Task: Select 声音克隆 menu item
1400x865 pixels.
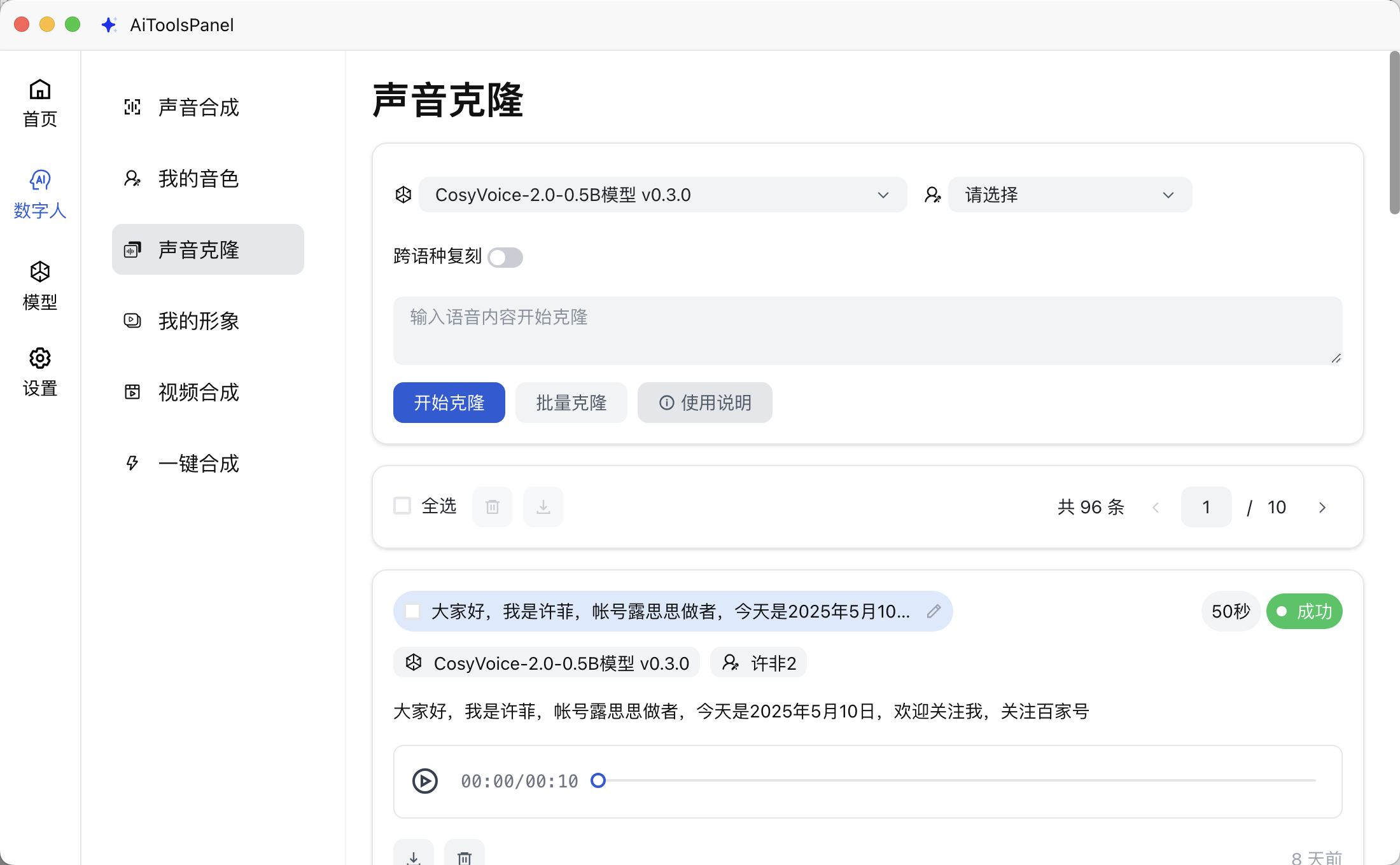Action: (x=208, y=249)
